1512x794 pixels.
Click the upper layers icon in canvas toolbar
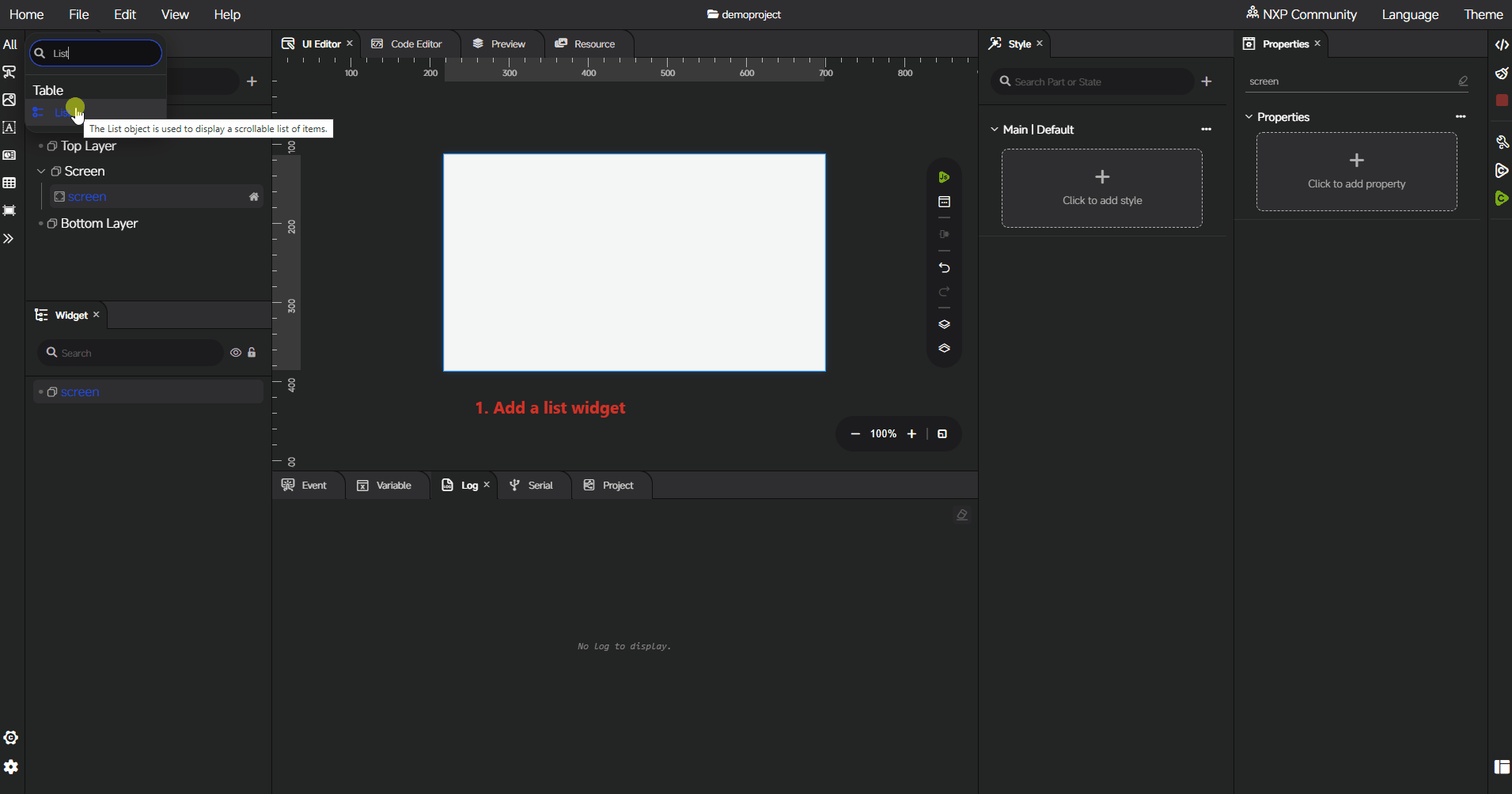click(x=944, y=324)
